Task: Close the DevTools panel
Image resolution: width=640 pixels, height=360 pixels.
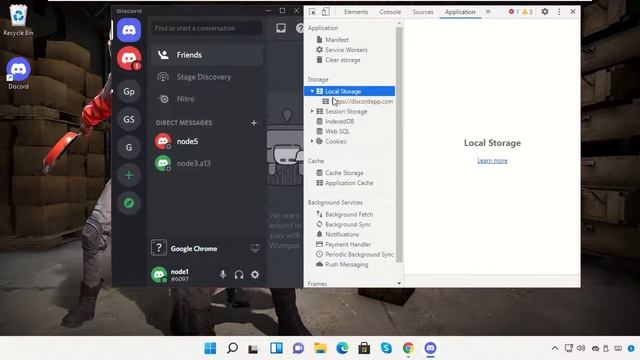Action: (573, 12)
